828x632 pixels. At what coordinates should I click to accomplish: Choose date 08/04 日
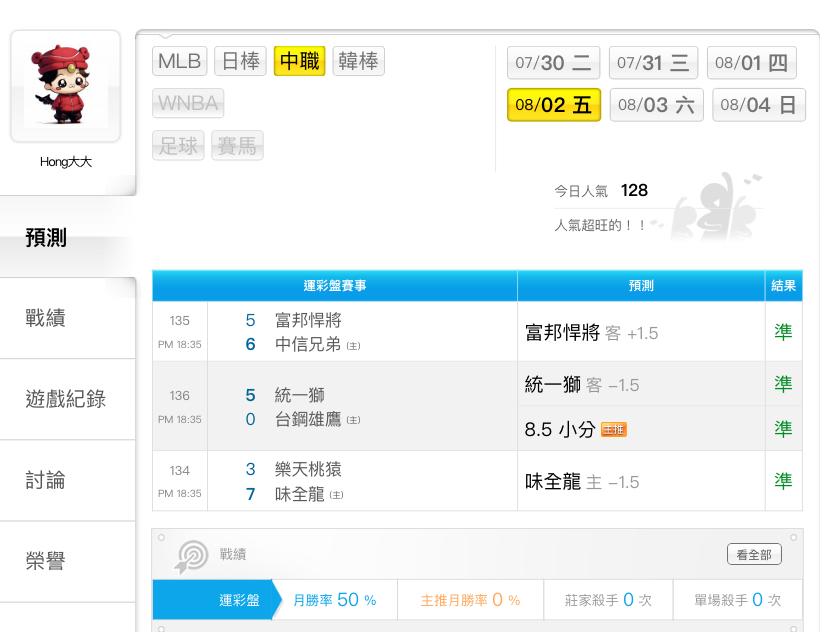tap(758, 105)
